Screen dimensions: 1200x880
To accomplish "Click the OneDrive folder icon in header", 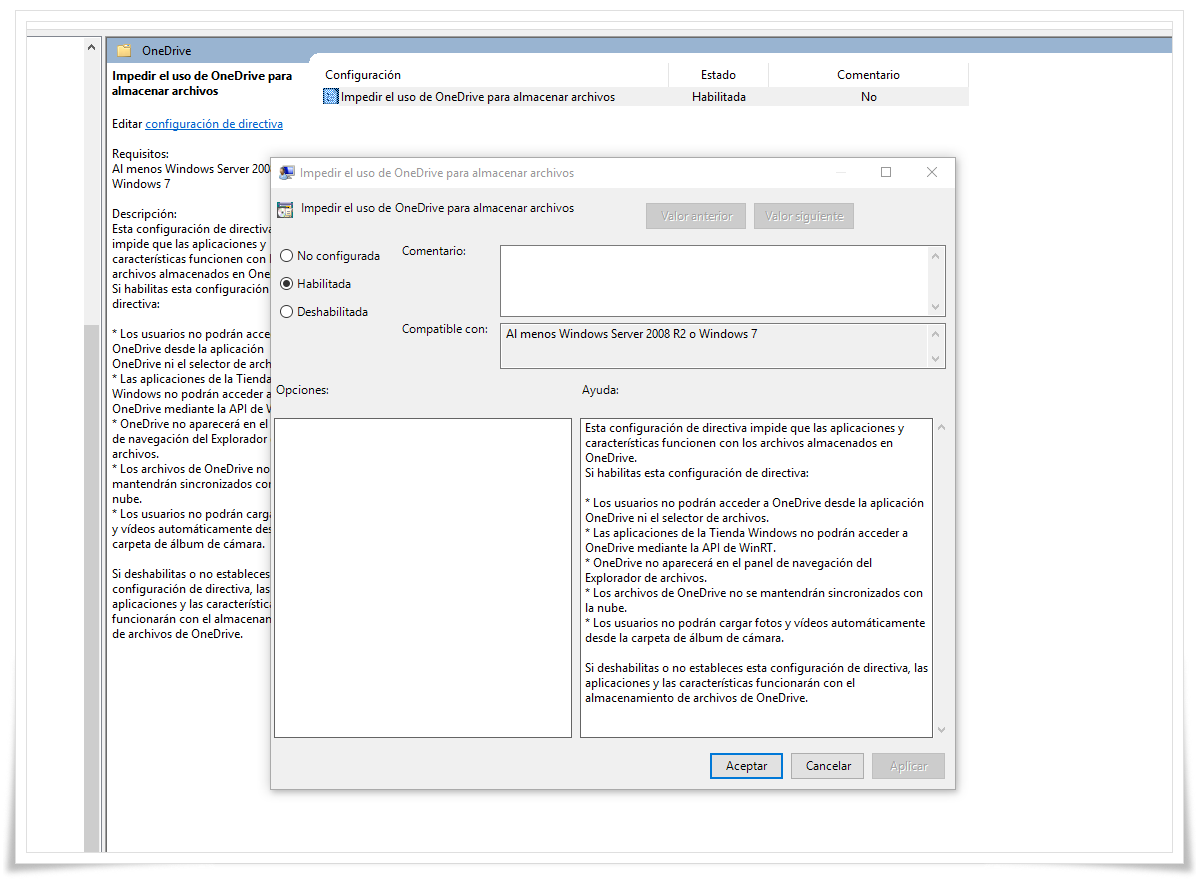I will (x=124, y=50).
